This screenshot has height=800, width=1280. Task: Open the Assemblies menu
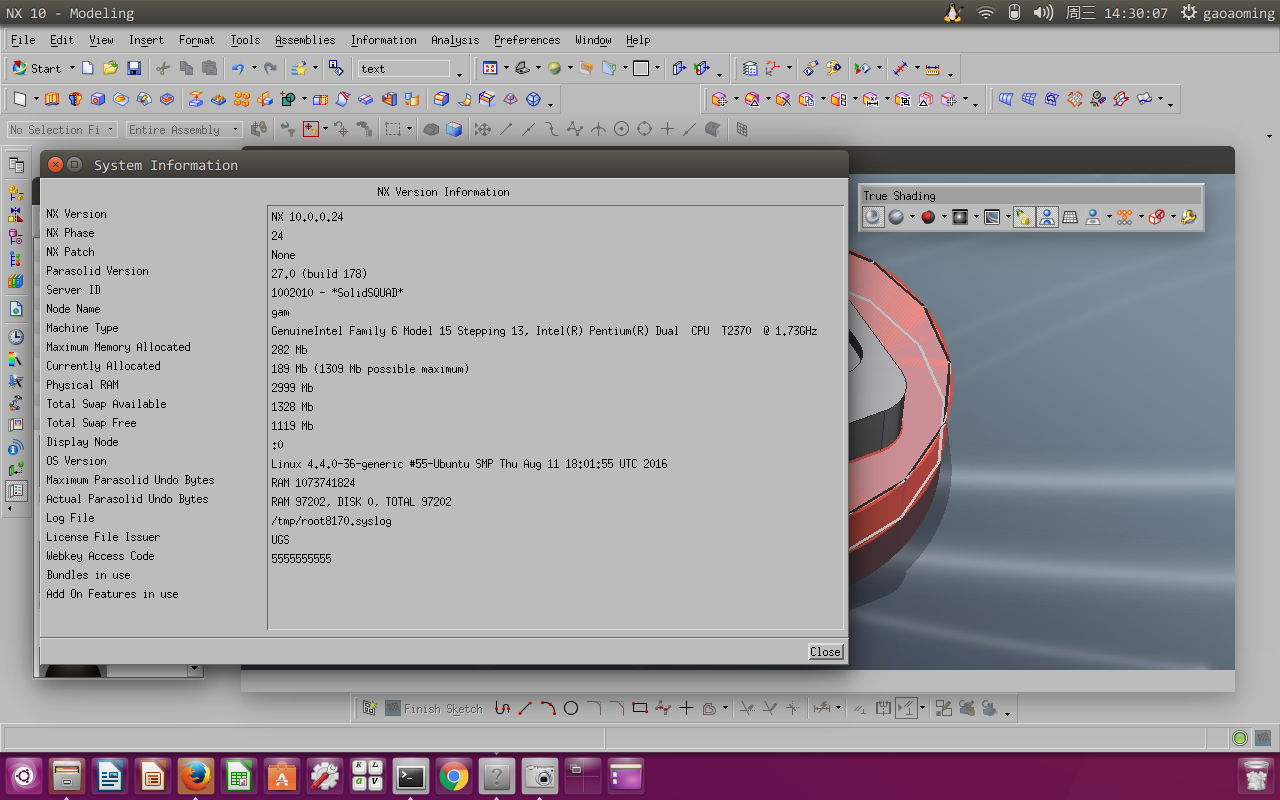pos(305,40)
